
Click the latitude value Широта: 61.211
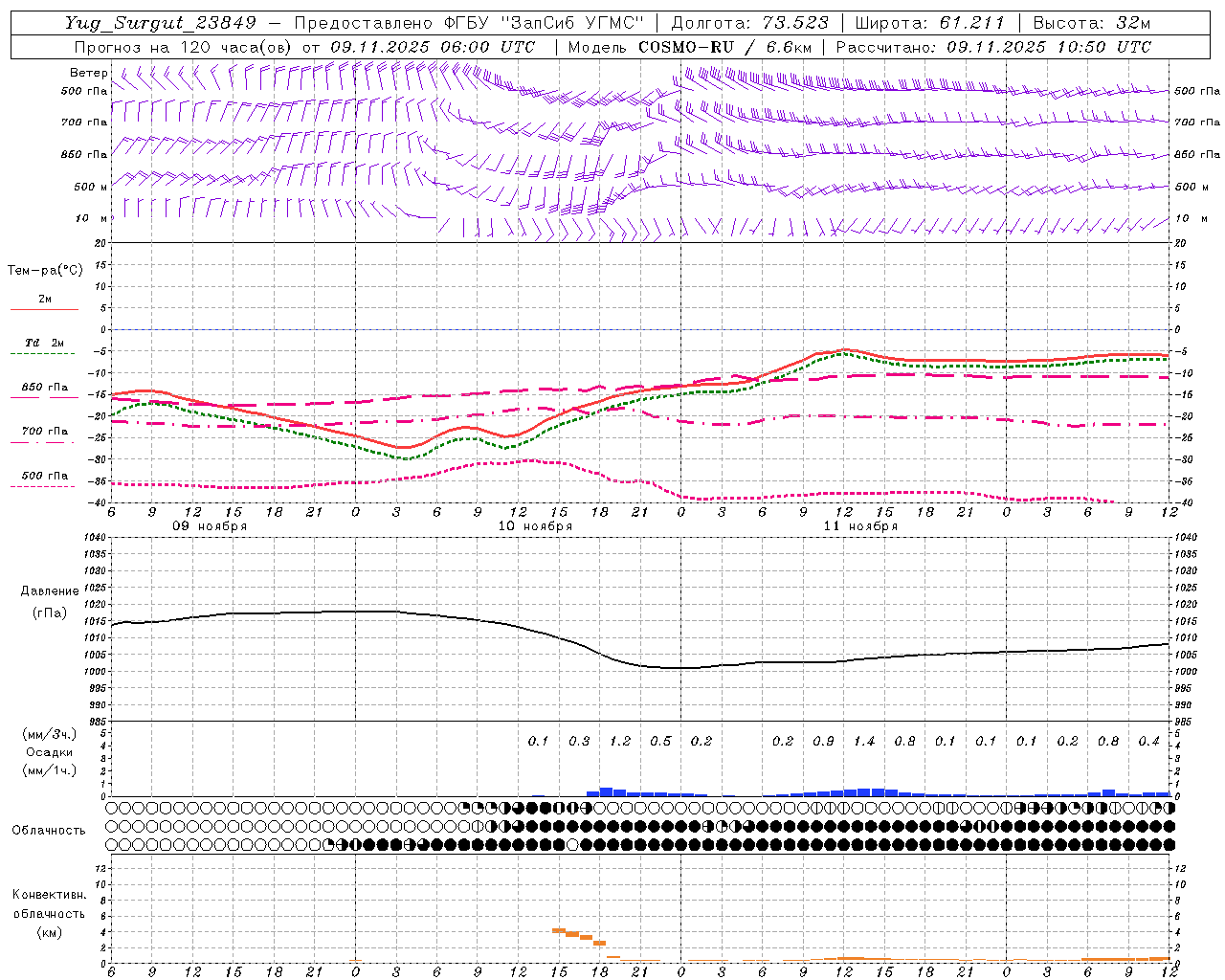(929, 23)
